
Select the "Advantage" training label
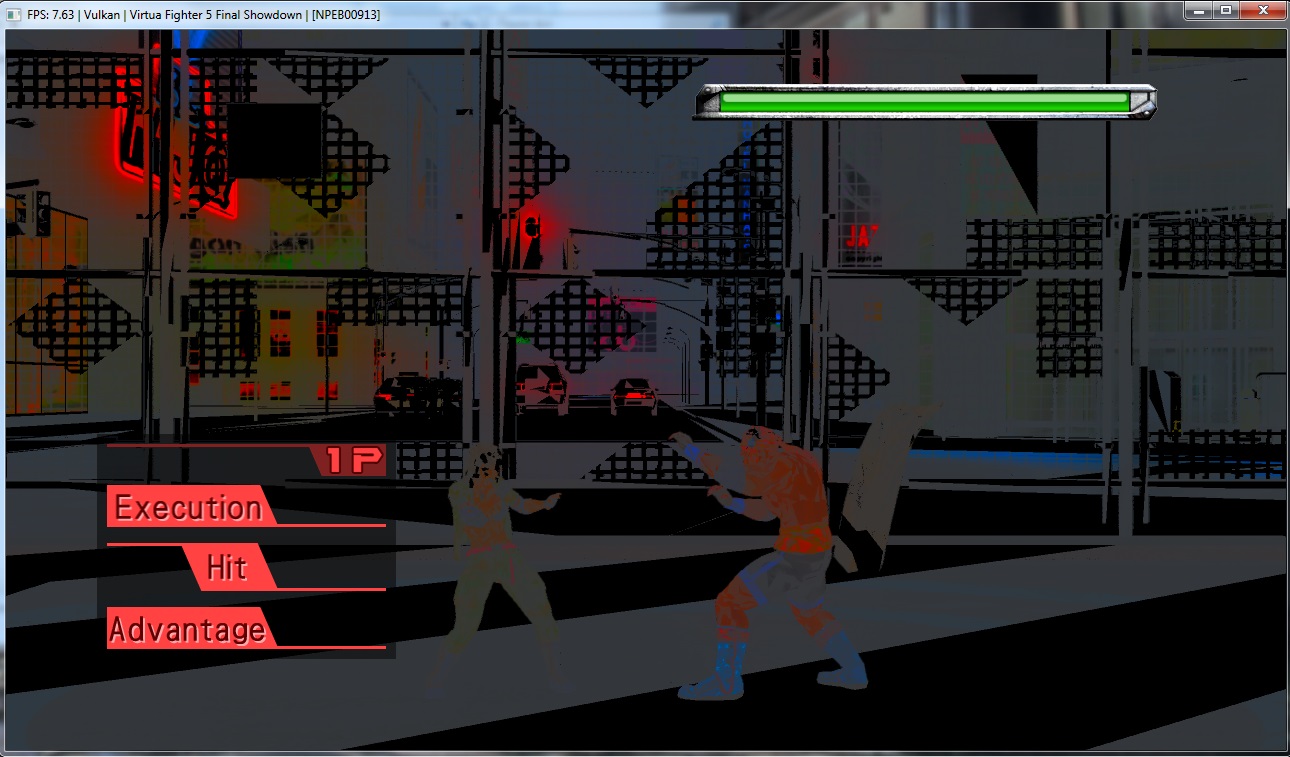click(188, 629)
